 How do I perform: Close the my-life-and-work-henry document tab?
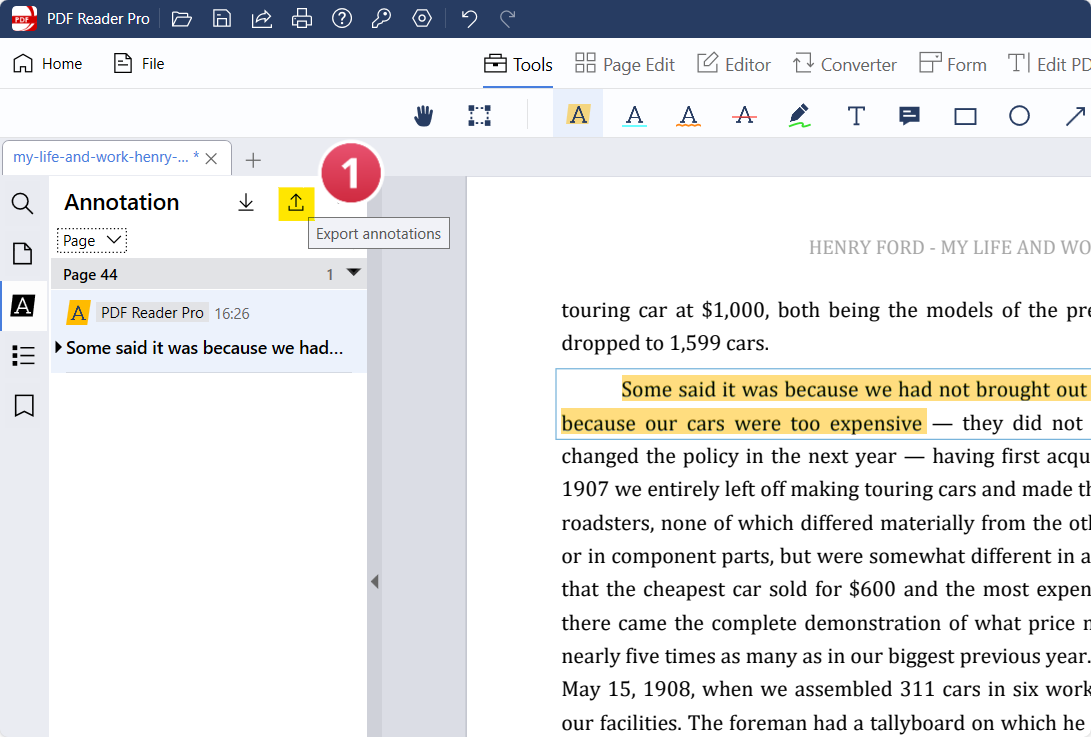coord(212,159)
